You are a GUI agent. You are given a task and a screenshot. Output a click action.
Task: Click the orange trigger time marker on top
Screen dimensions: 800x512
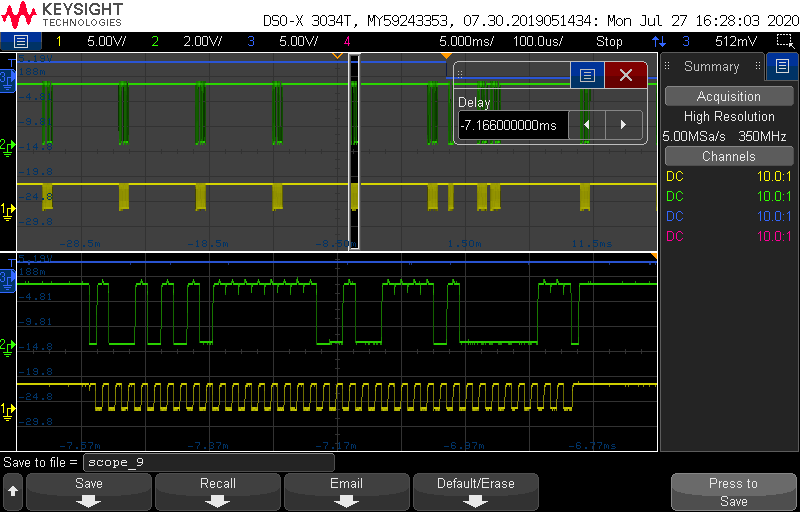(446, 55)
